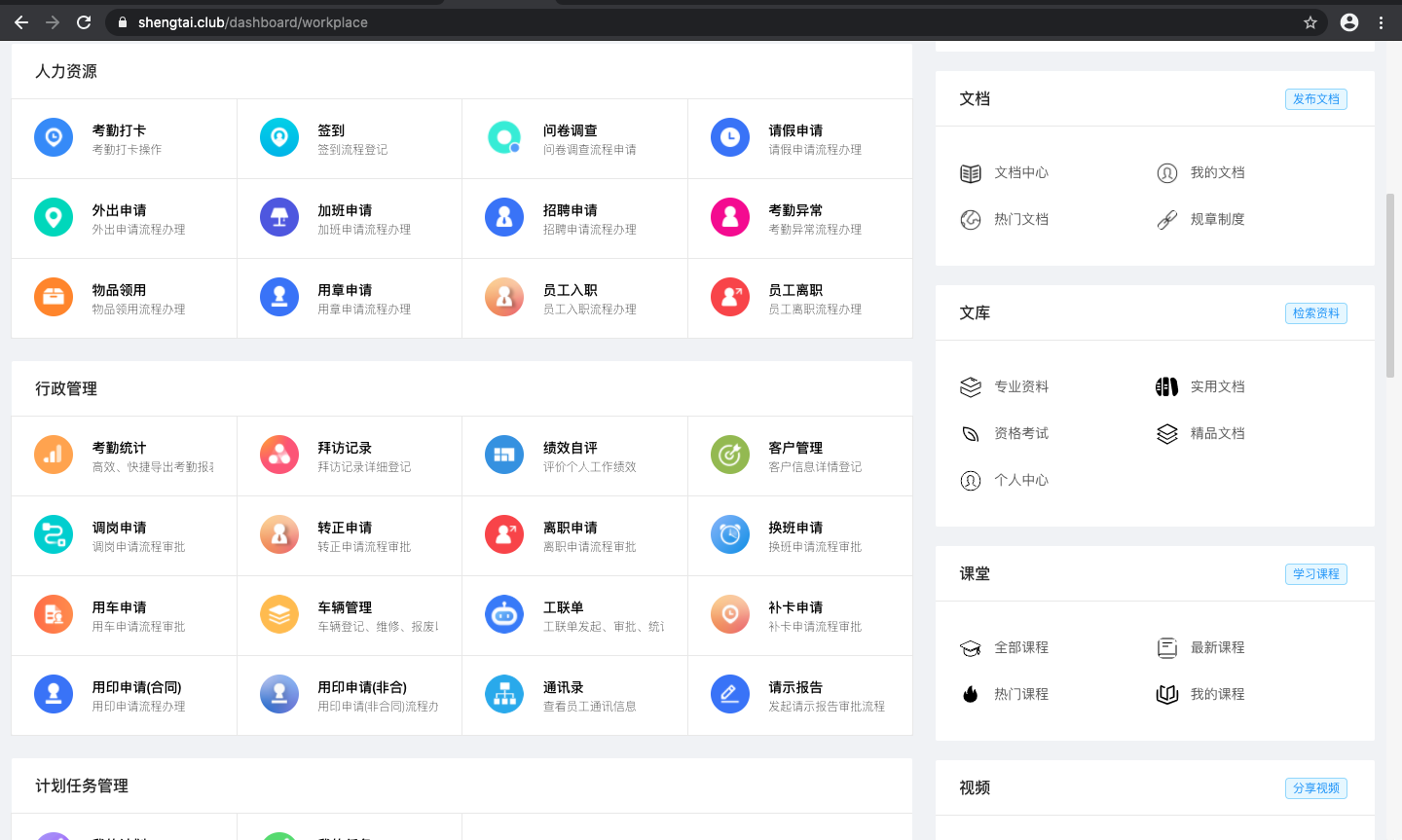Open the 请示报告 pencil icon

click(730, 694)
